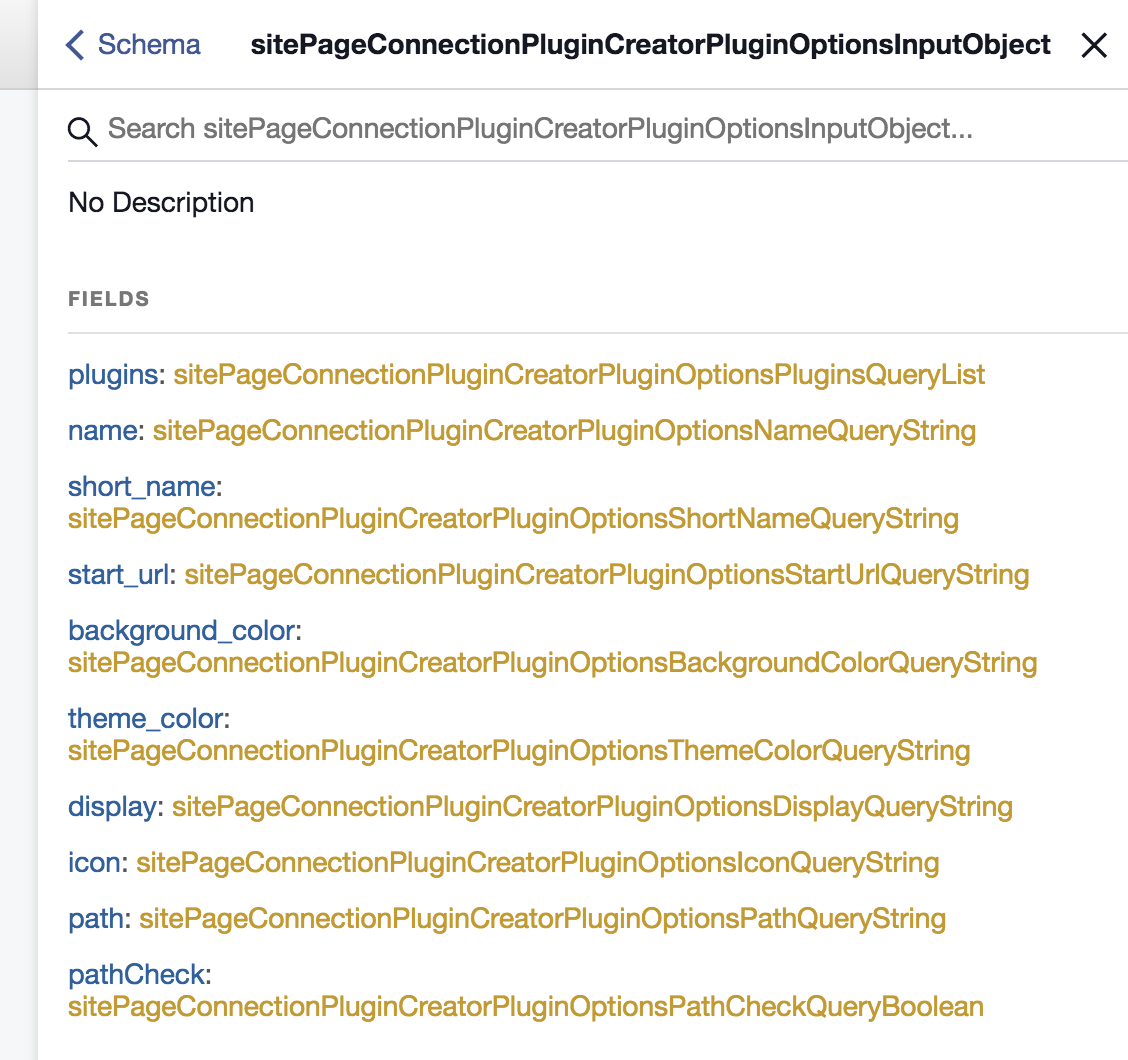1128x1060 pixels.
Task: Select the BackgroundColorQueryString type link
Action: click(x=551, y=662)
